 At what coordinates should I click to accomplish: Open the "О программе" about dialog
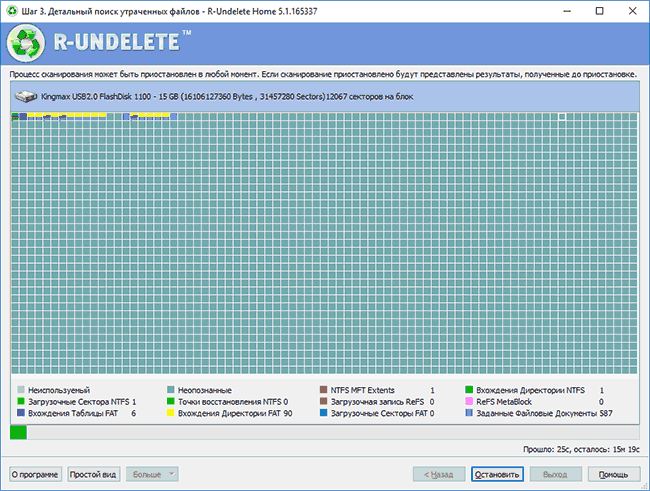35,474
